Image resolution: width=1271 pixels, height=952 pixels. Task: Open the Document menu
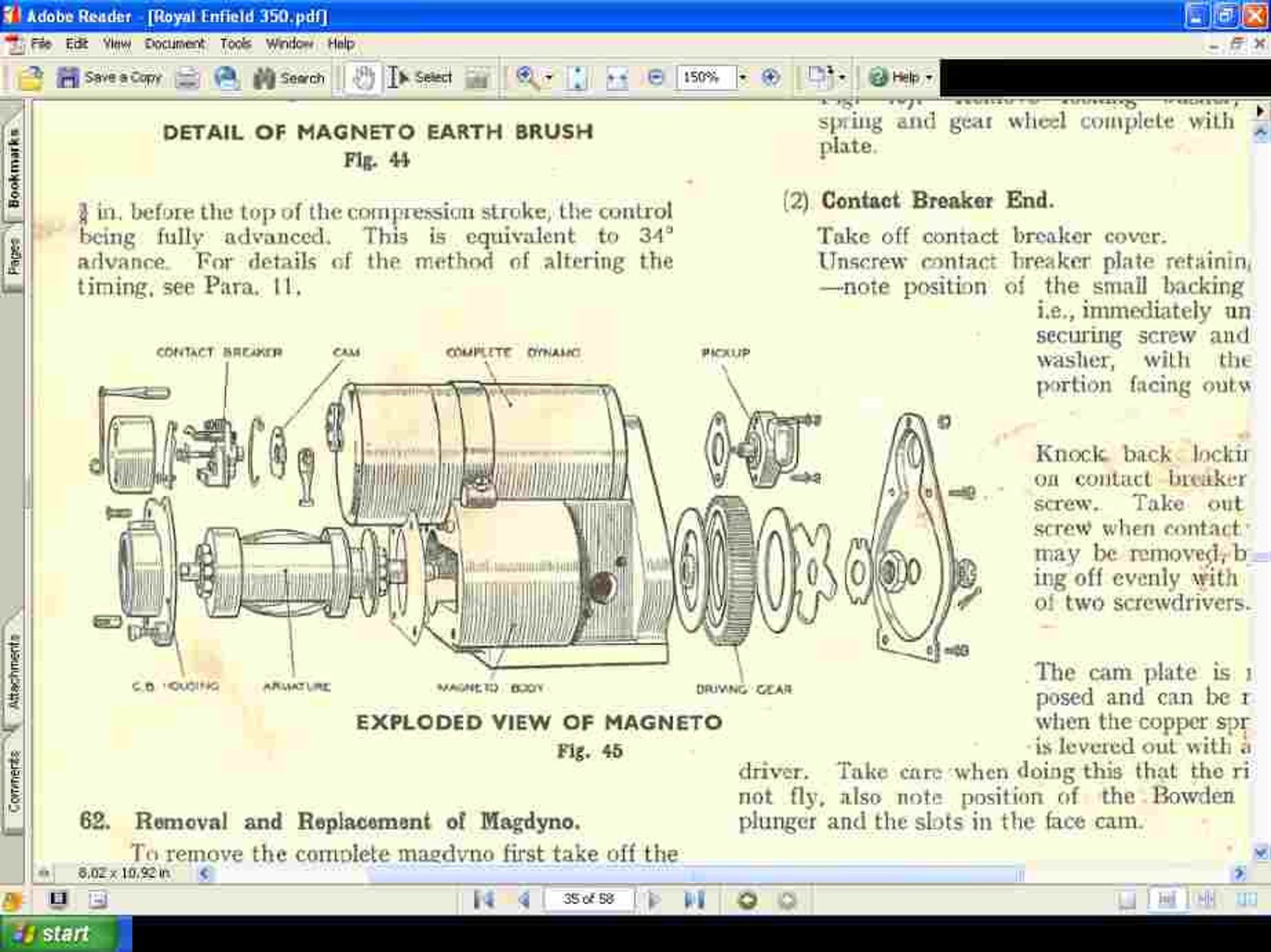coord(174,44)
